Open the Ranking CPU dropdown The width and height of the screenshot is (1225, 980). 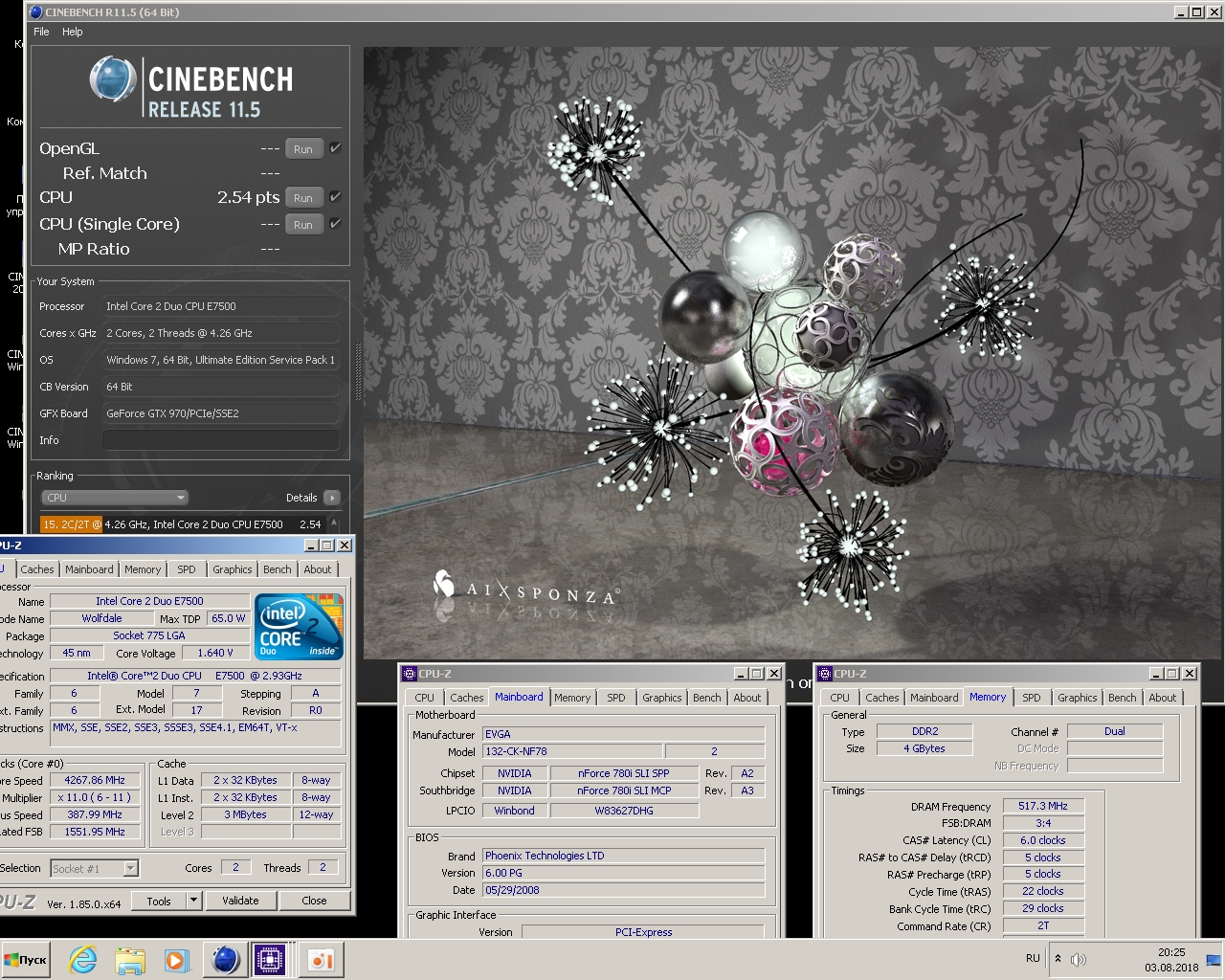[x=115, y=498]
